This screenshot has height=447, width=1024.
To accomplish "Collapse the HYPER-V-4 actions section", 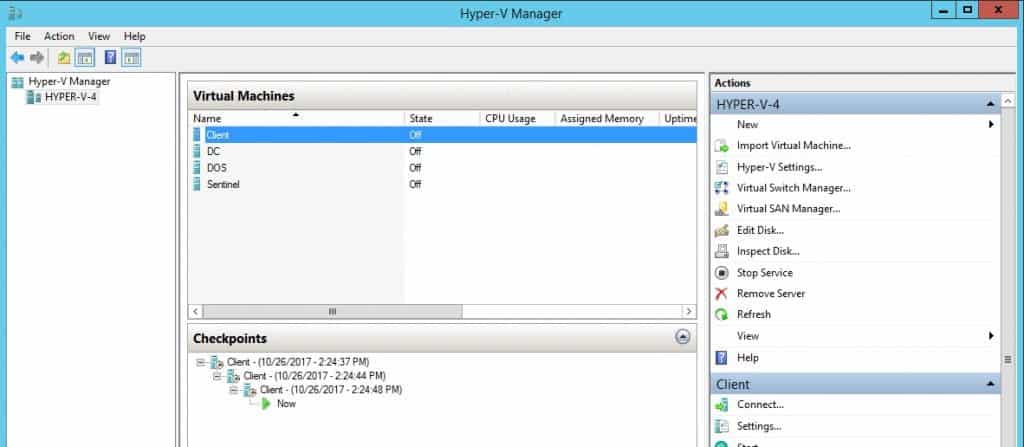I will tap(991, 105).
